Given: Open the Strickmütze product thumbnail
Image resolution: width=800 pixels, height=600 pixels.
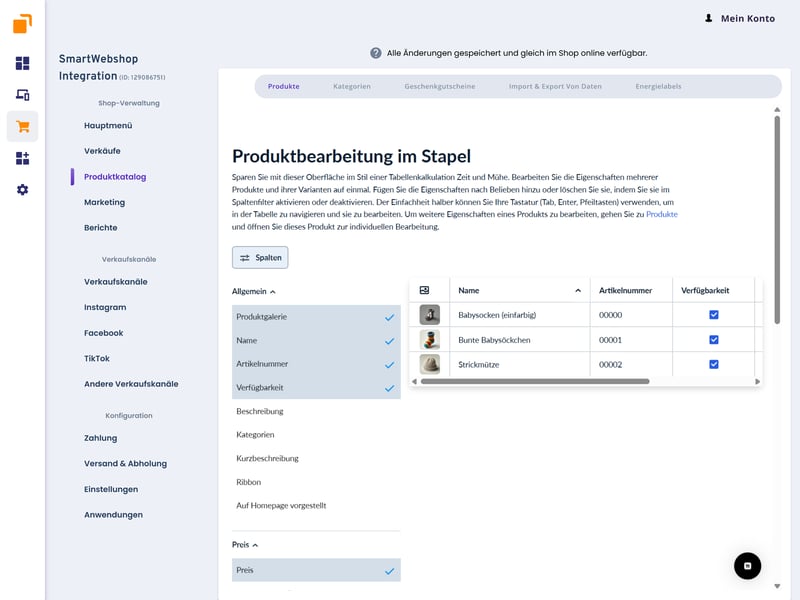Looking at the screenshot, I should tap(430, 364).
